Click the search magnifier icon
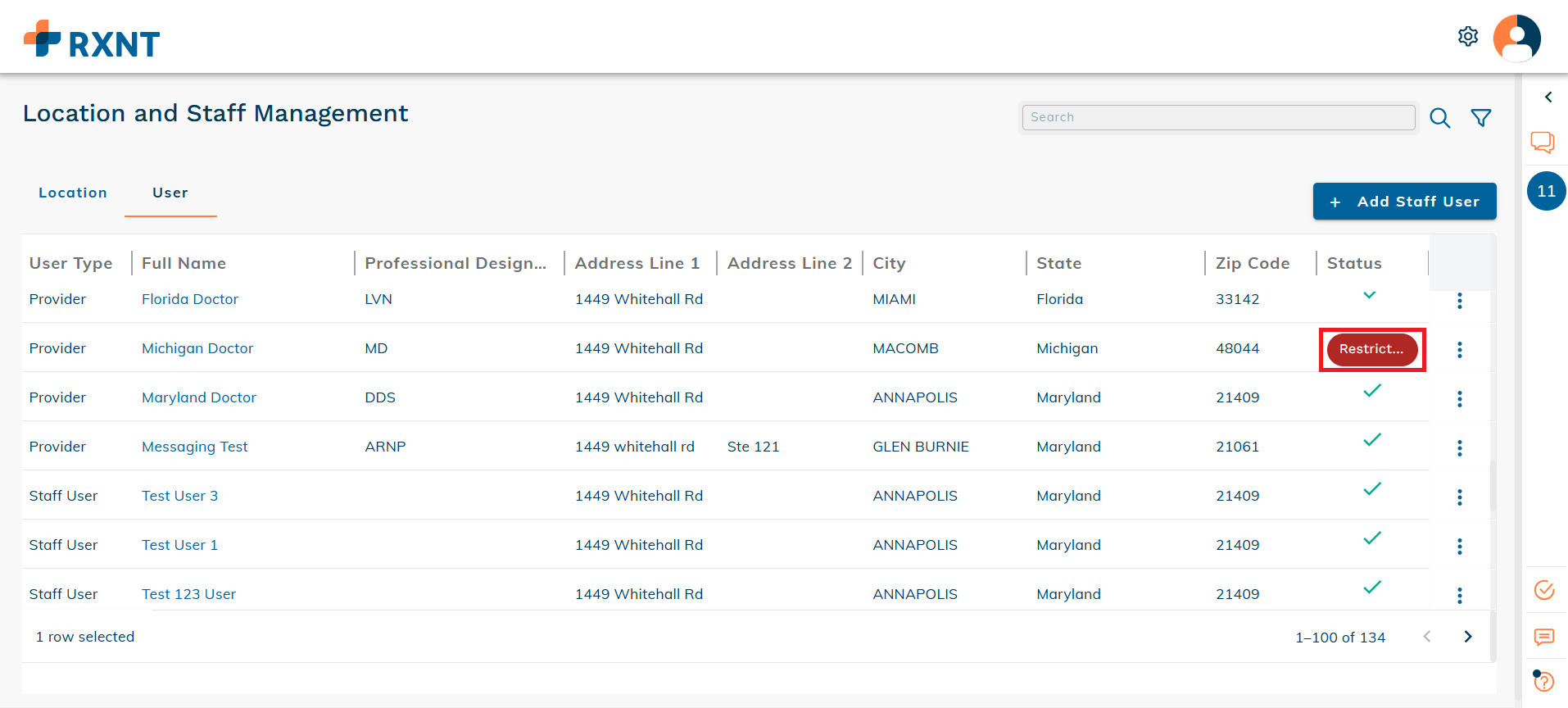Image resolution: width=1568 pixels, height=708 pixels. 1440,118
